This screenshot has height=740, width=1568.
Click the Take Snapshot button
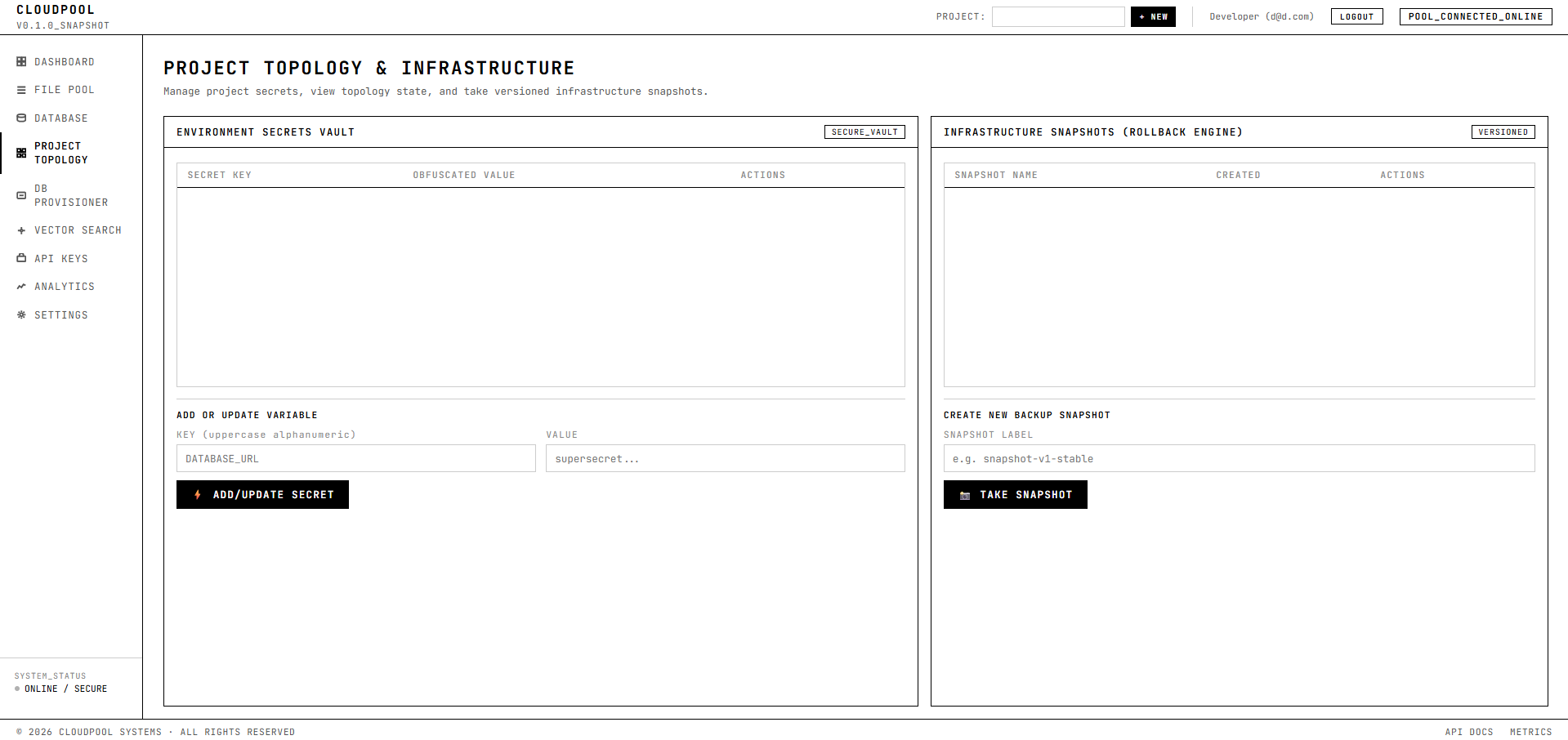1016,495
